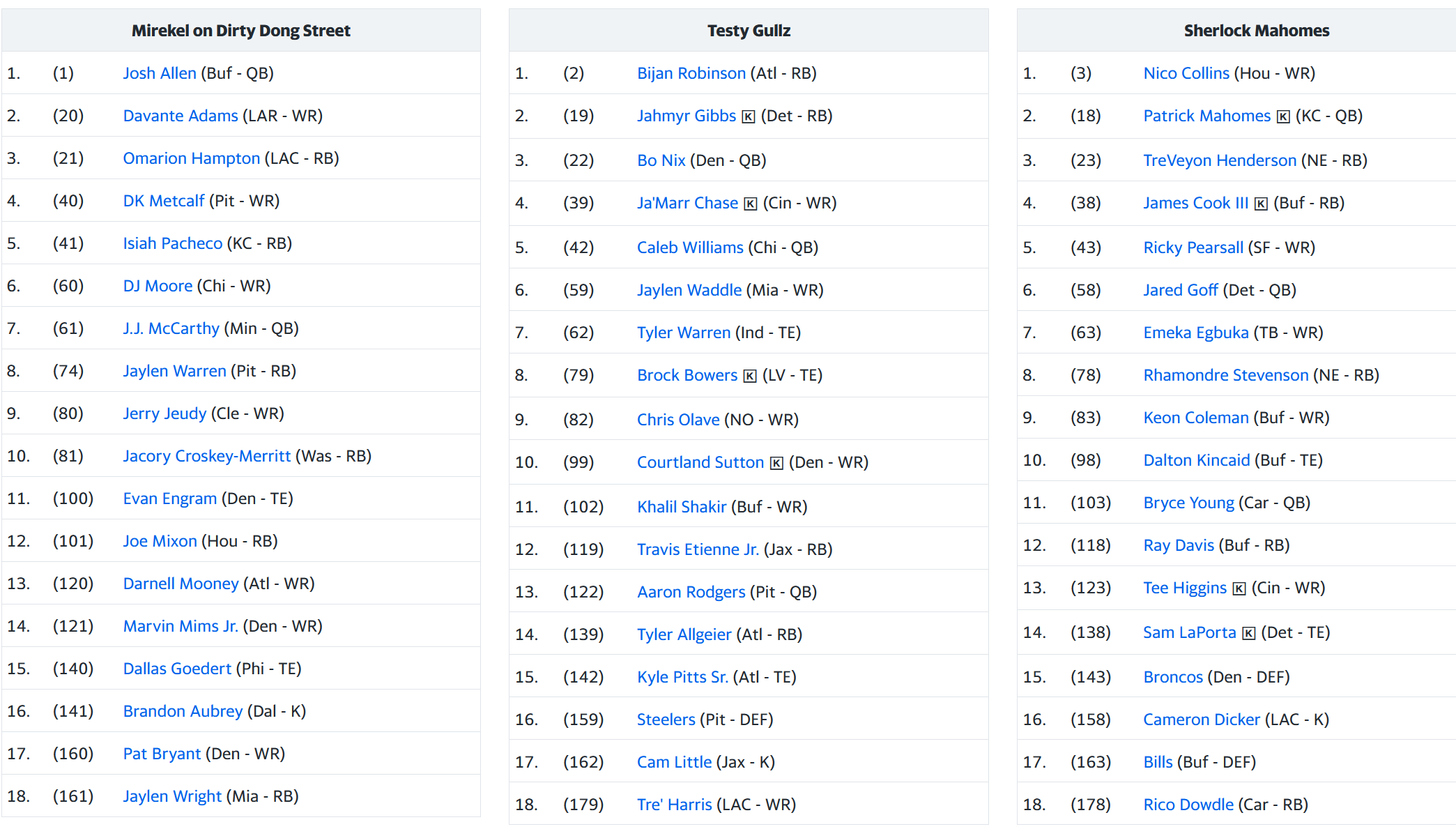Click the keeper icon next to Patrick Mahomes
1456x829 pixels.
point(1283,116)
